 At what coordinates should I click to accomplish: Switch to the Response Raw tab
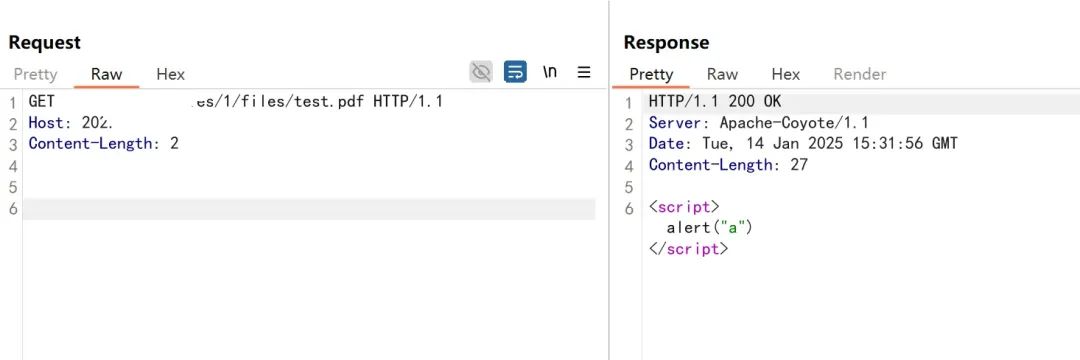pos(723,74)
